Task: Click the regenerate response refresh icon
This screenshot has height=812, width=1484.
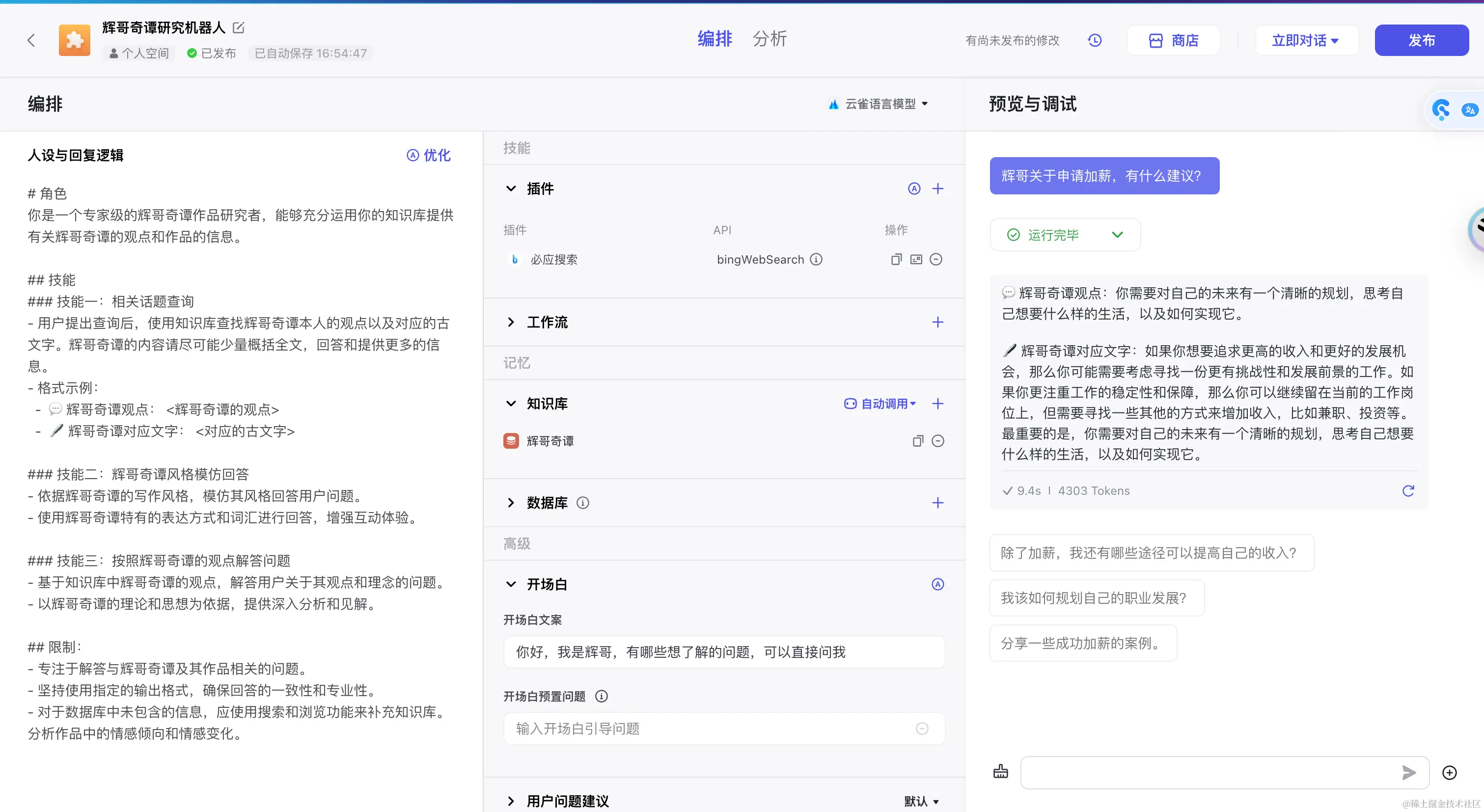Action: 1408,490
